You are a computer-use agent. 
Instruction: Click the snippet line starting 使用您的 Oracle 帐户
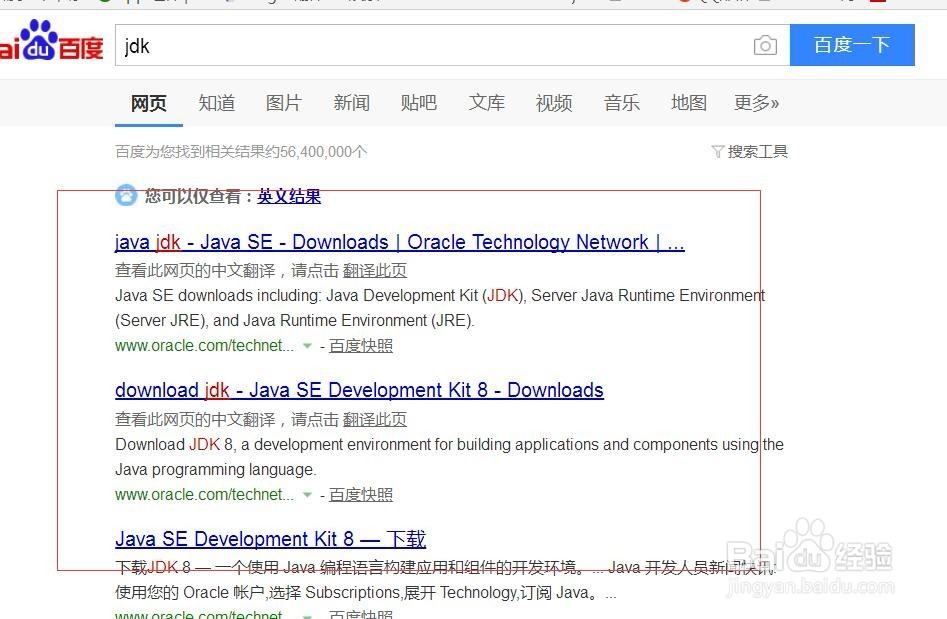(x=366, y=593)
